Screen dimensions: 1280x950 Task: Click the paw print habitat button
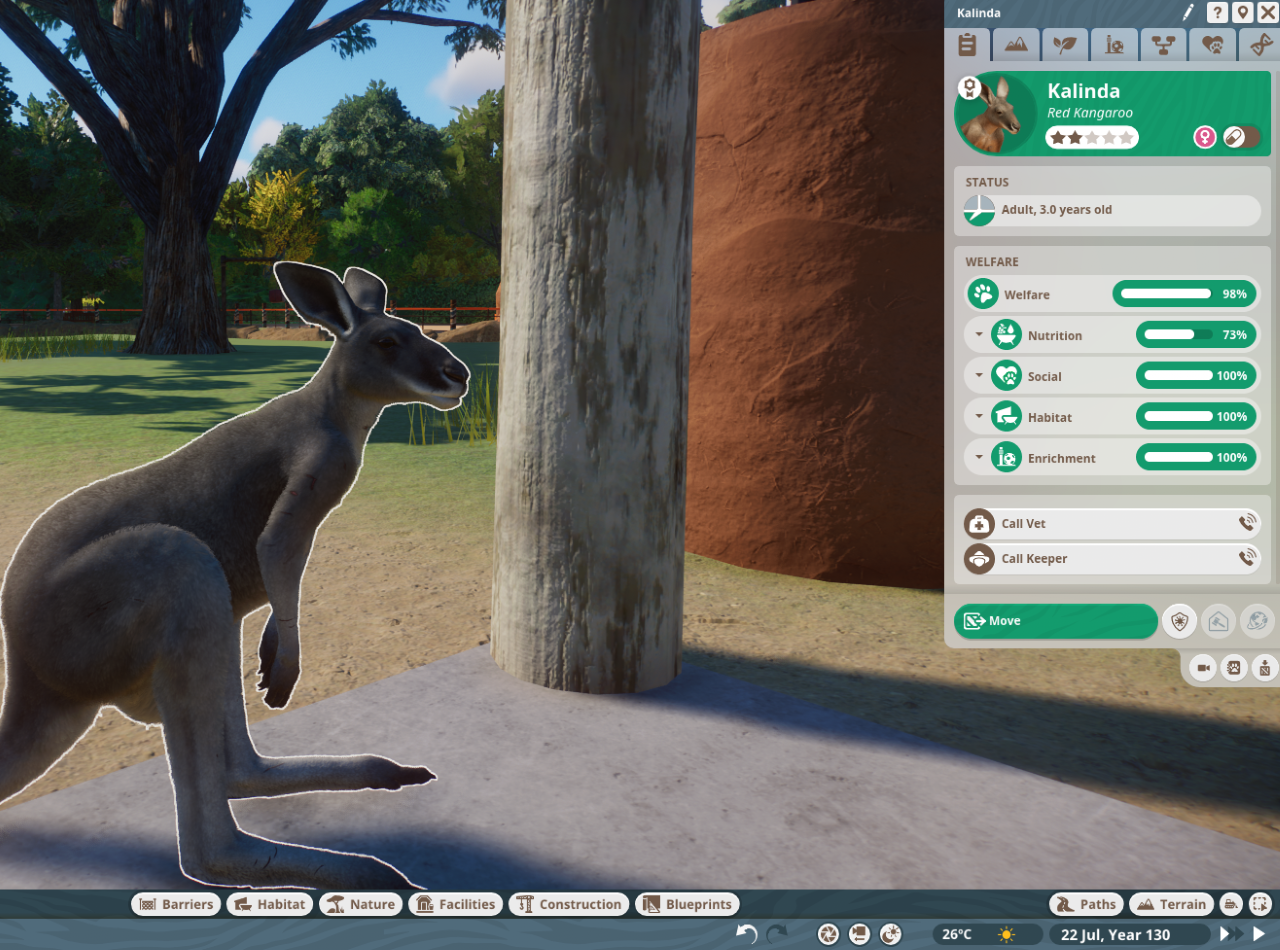pos(1234,668)
